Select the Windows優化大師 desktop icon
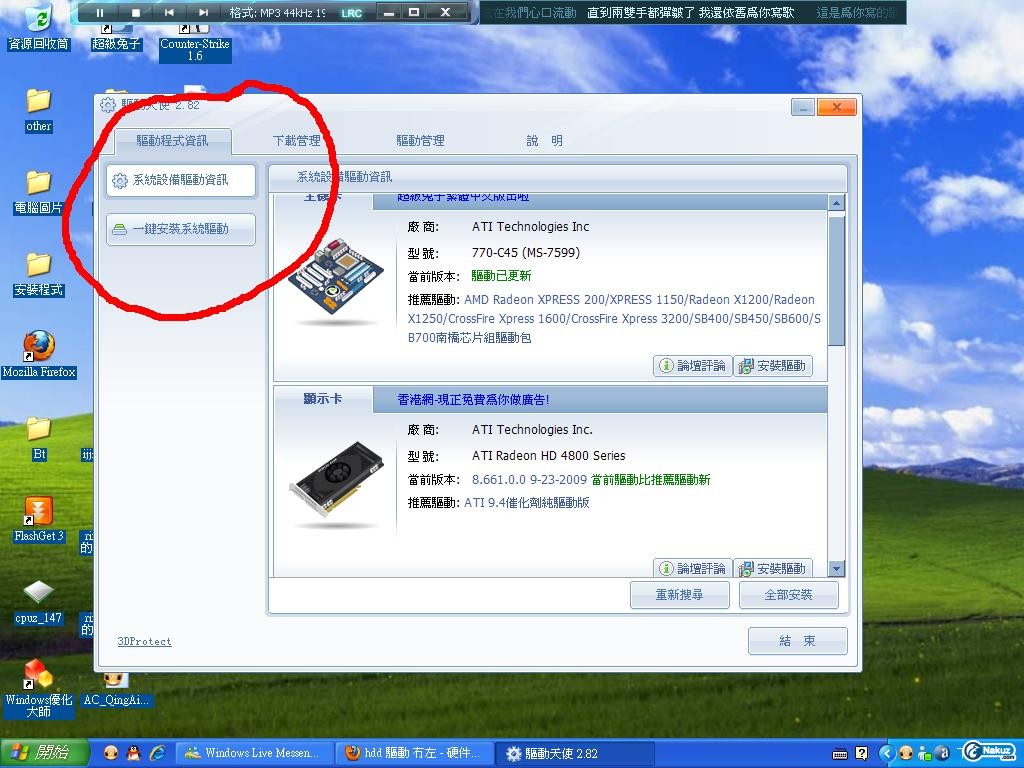Screen dimensions: 1024x768 point(39,690)
